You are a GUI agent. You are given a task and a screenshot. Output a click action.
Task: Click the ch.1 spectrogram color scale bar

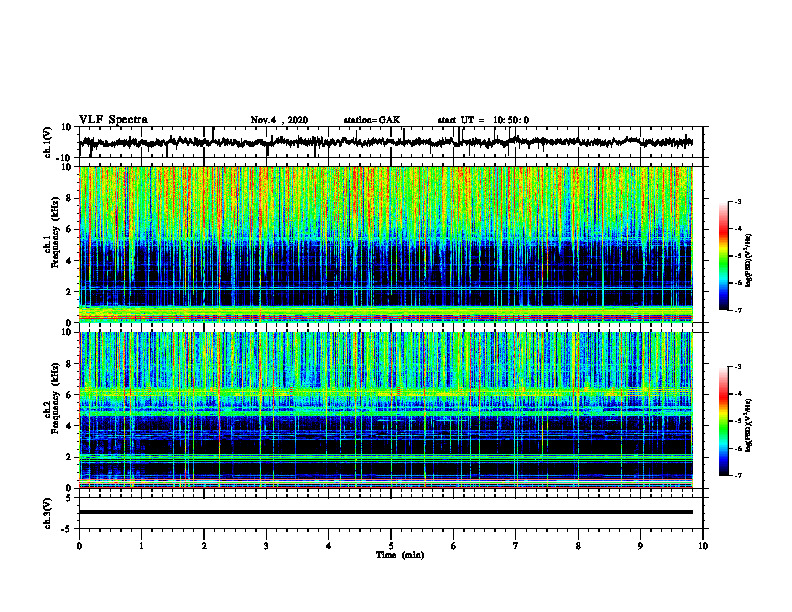723,256
